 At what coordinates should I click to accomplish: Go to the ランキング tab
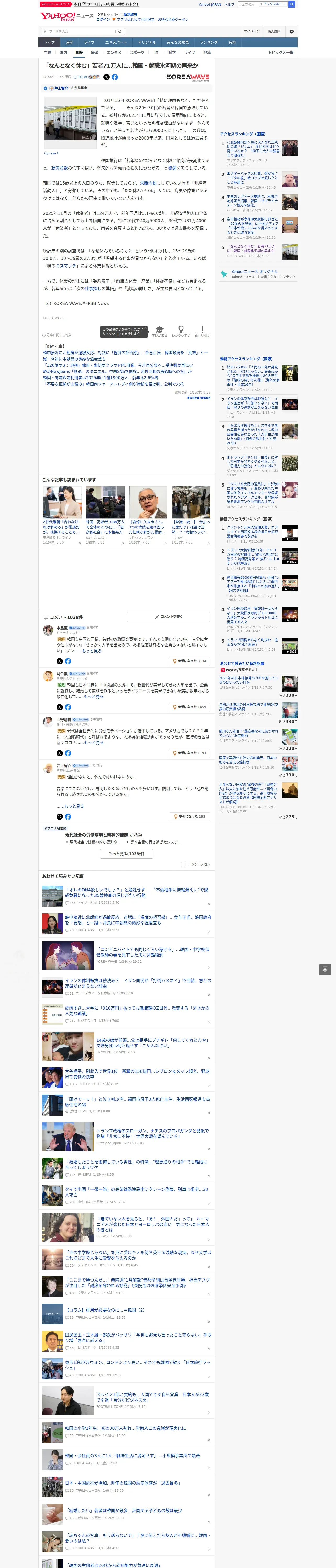(x=209, y=43)
